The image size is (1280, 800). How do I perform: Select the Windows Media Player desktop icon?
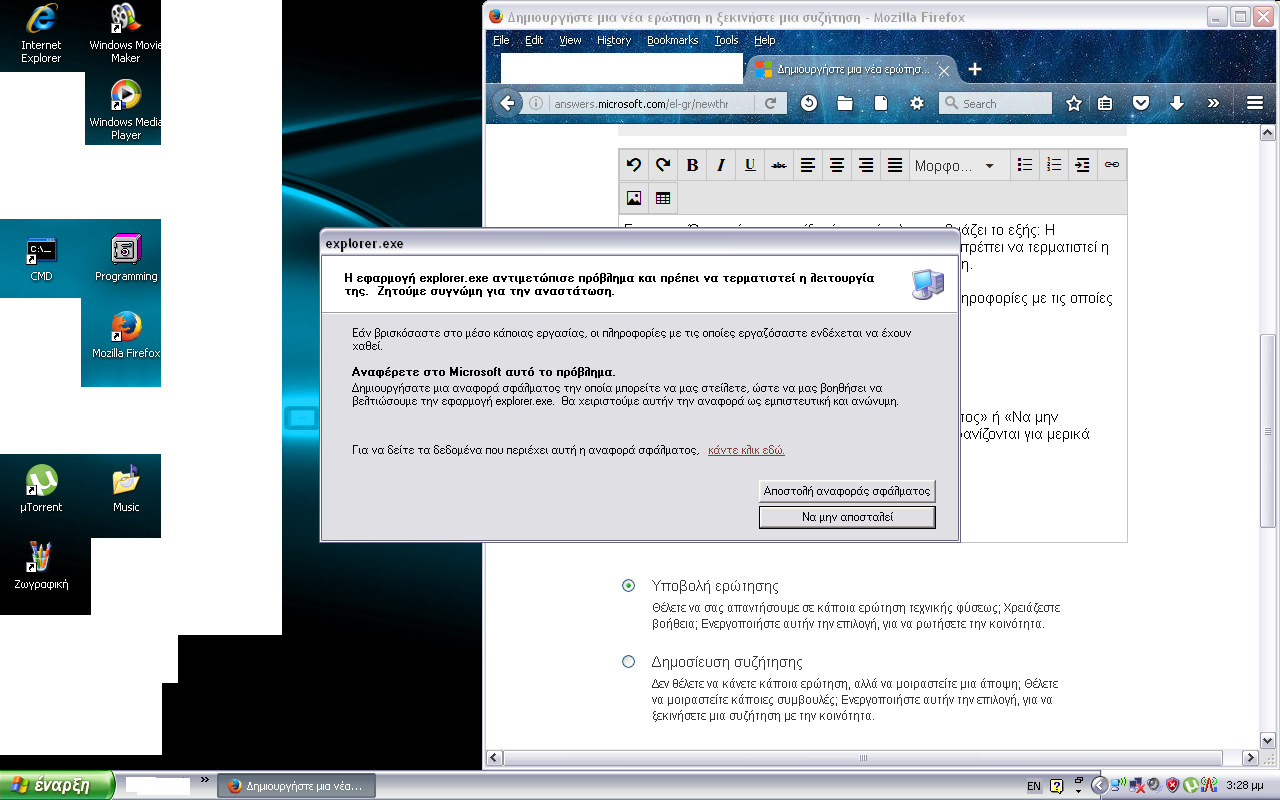click(125, 110)
